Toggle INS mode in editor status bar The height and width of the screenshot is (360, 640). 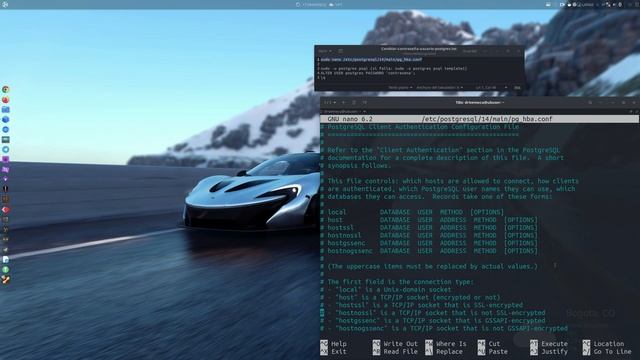(x=517, y=87)
